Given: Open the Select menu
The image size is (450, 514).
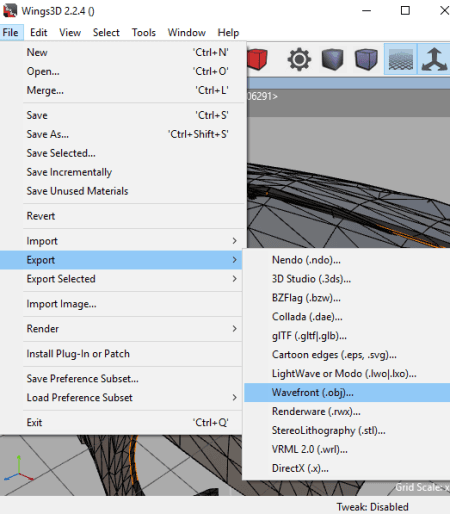Looking at the screenshot, I should pos(106,32).
